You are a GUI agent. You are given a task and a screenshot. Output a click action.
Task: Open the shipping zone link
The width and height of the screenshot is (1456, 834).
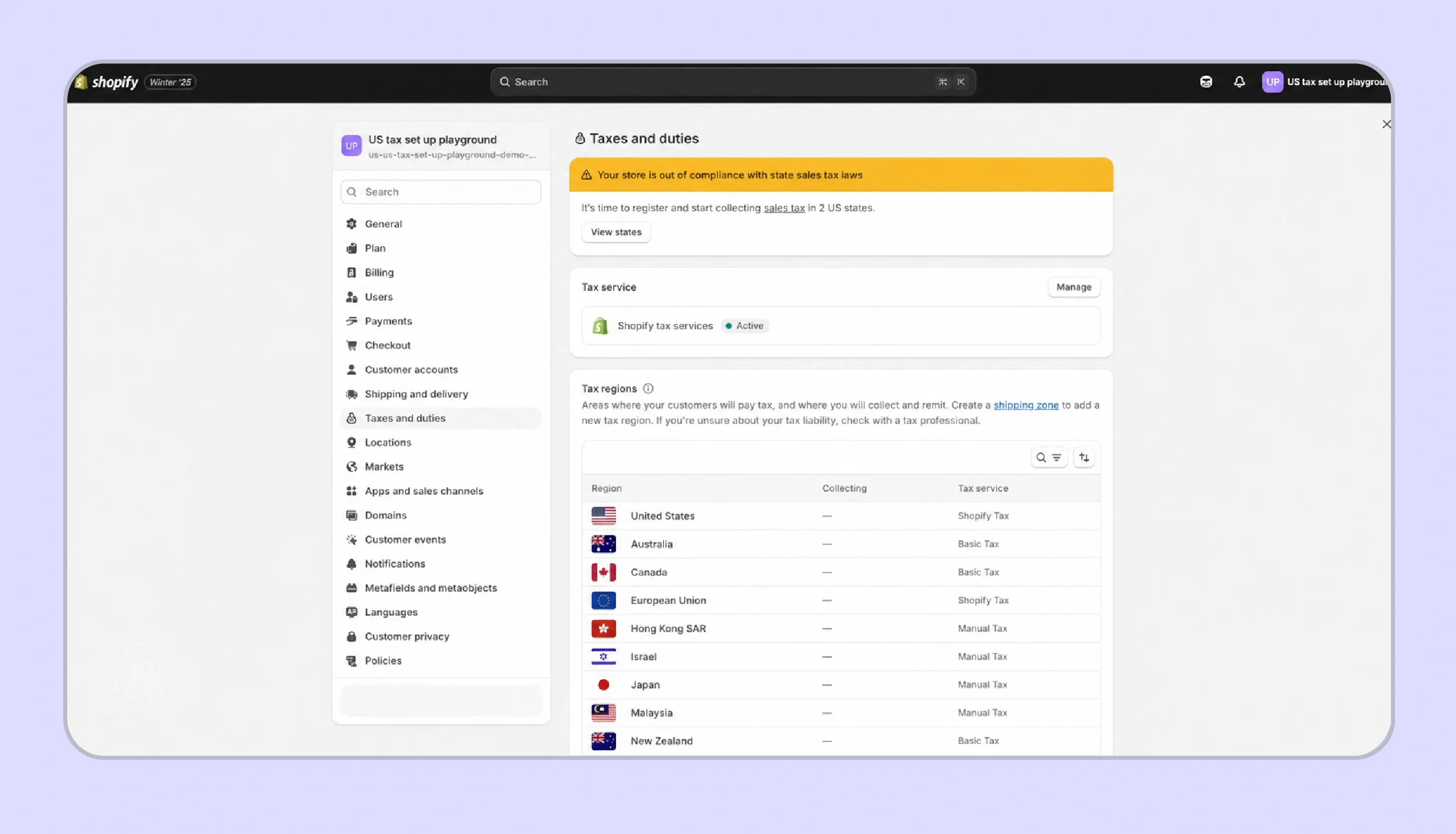tap(1026, 405)
